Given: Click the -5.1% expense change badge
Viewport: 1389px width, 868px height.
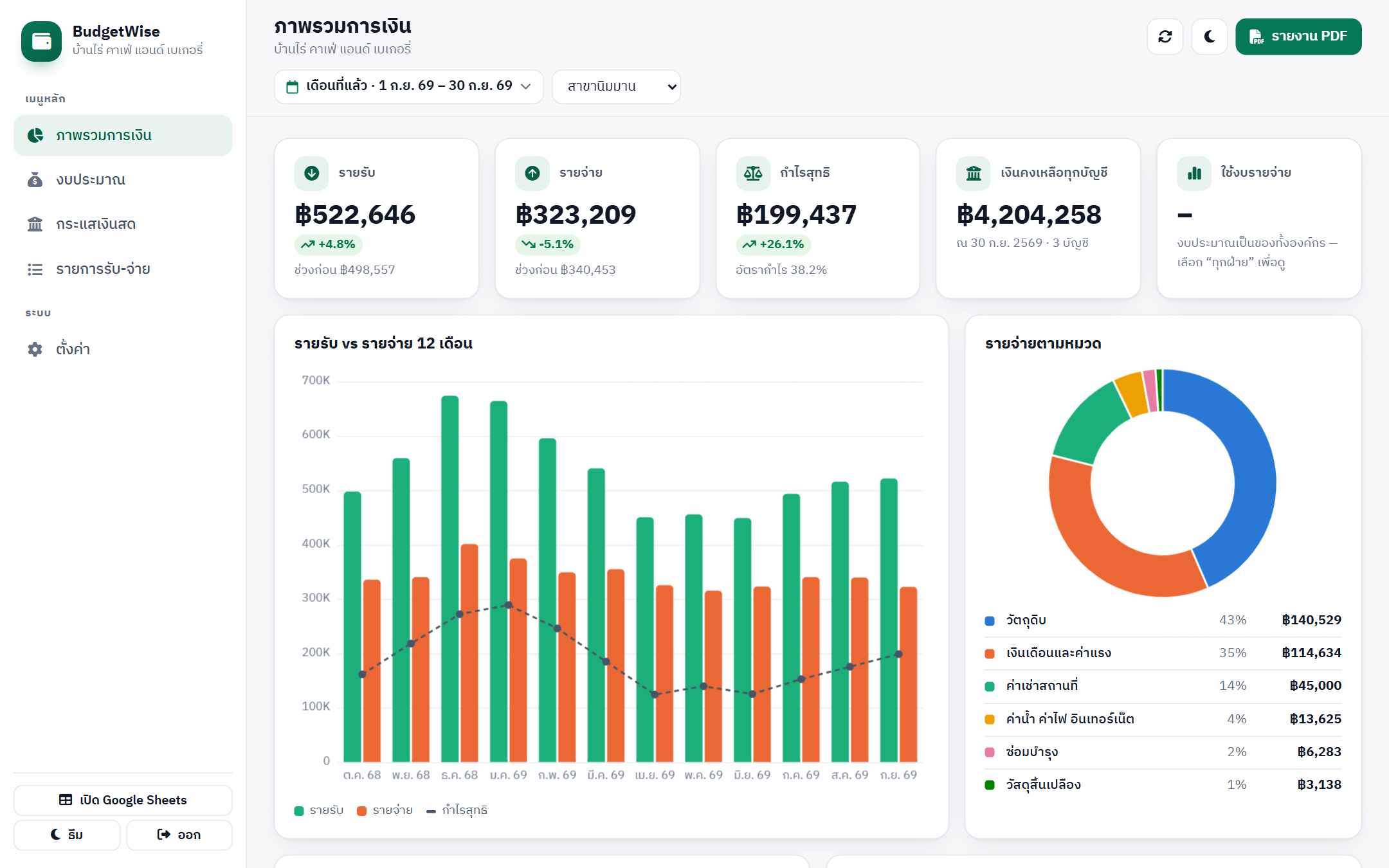Looking at the screenshot, I should tap(548, 244).
